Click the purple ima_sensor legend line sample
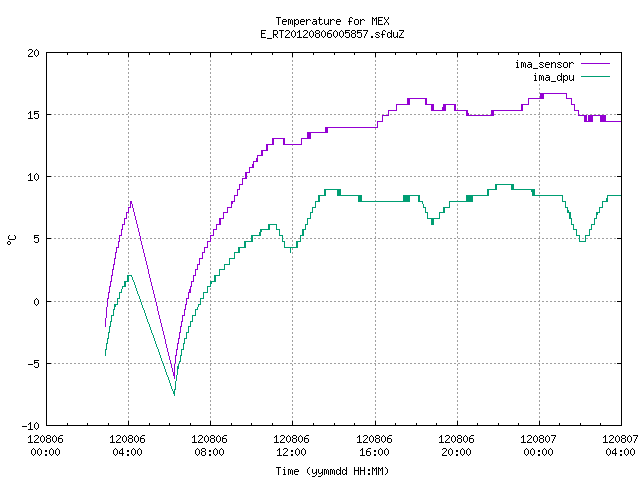The height and width of the screenshot is (480, 640). pyautogui.click(x=595, y=64)
